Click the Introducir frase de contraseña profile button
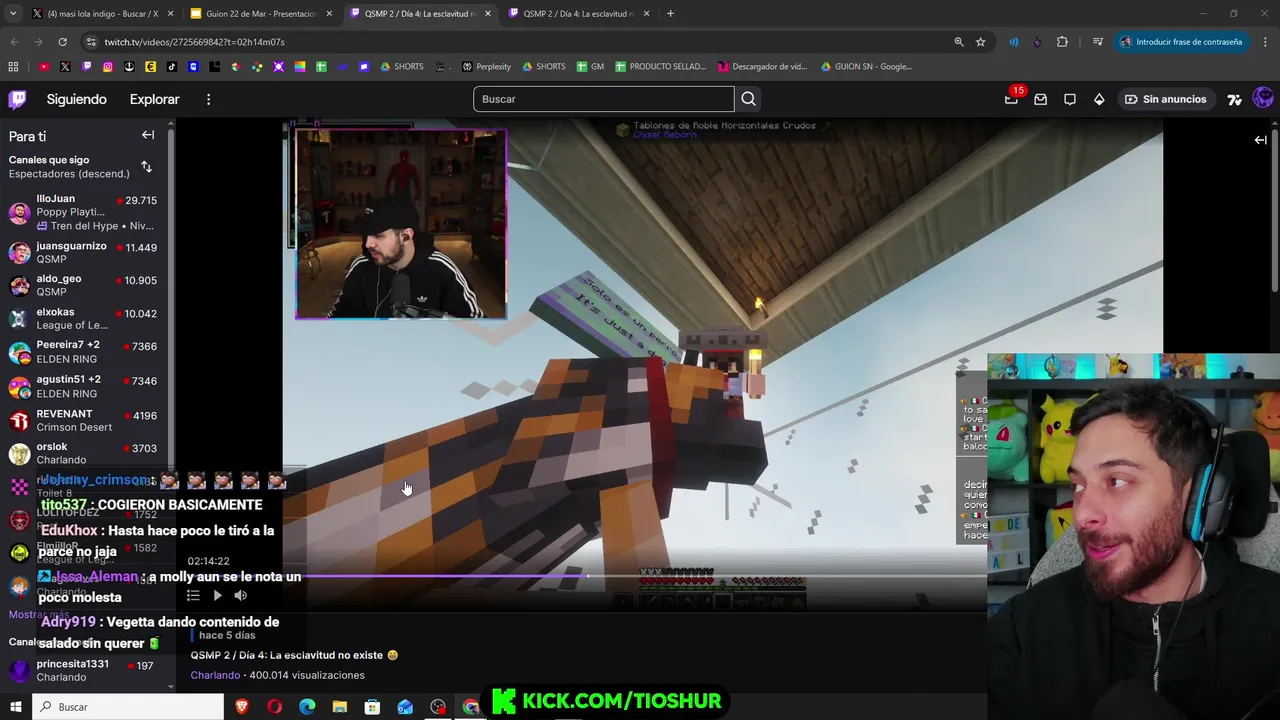This screenshot has height=720, width=1280. 1181,42
